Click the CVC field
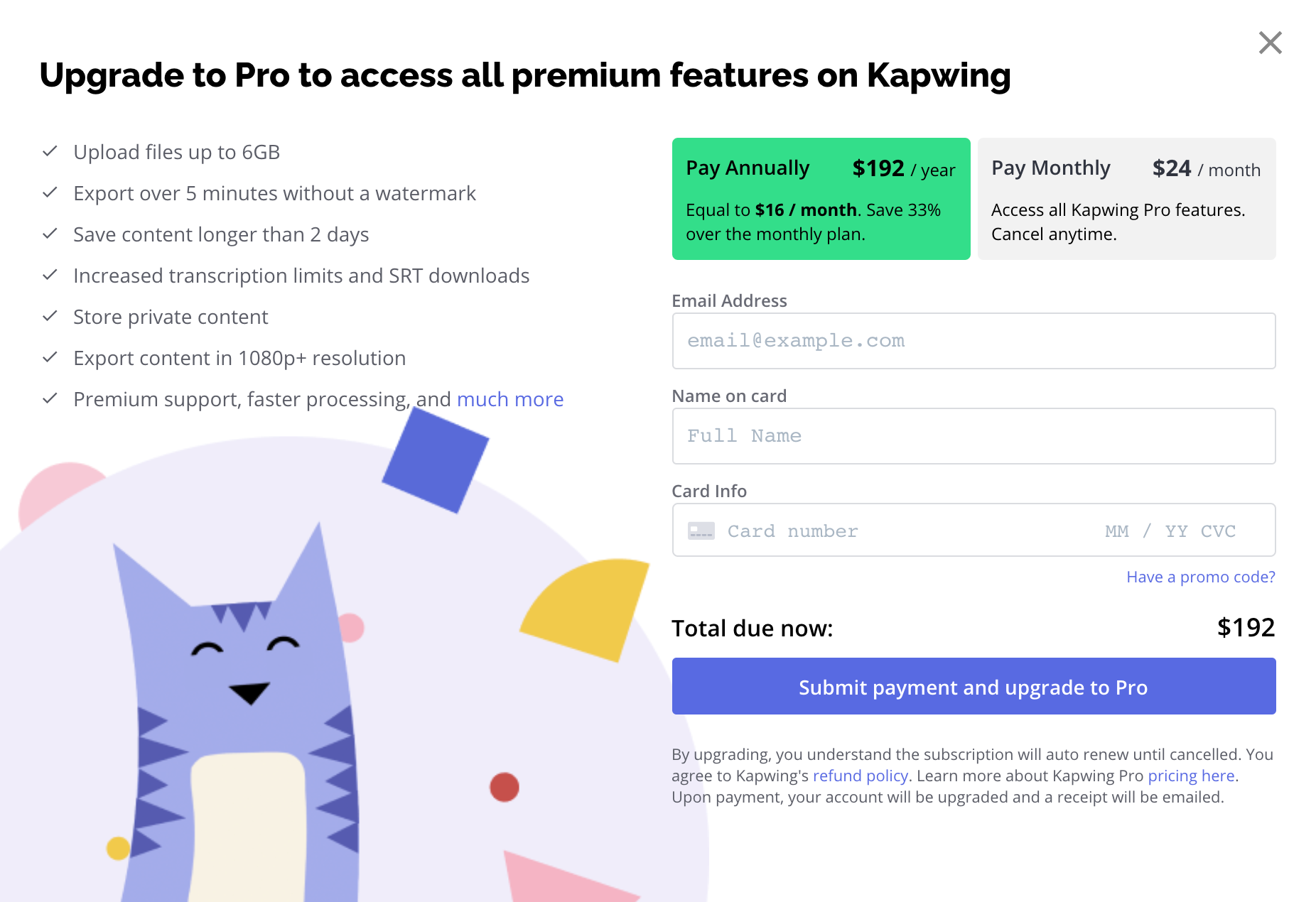1316x902 pixels. coord(1218,531)
